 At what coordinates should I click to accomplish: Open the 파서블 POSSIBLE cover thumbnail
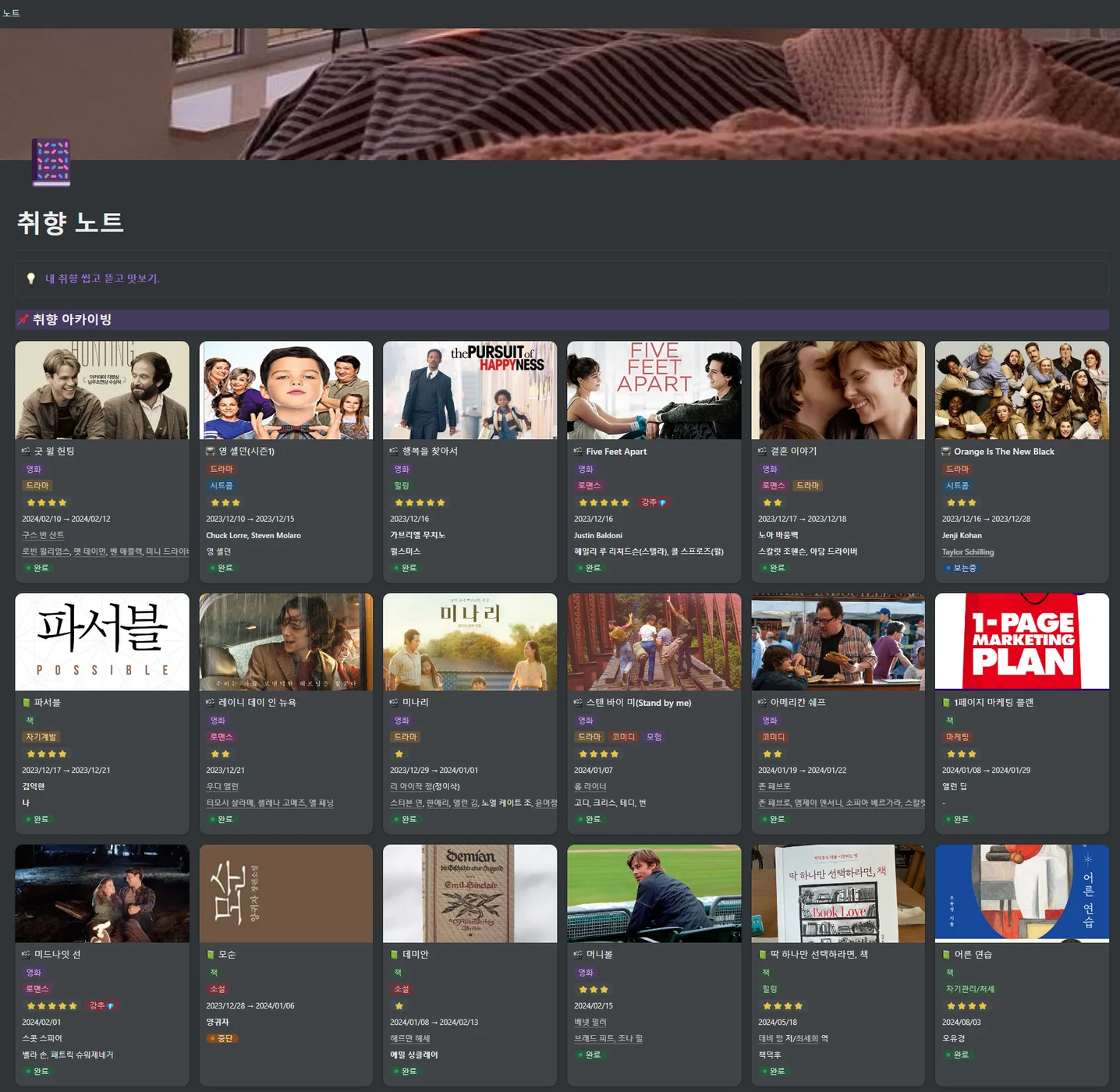pyautogui.click(x=102, y=642)
